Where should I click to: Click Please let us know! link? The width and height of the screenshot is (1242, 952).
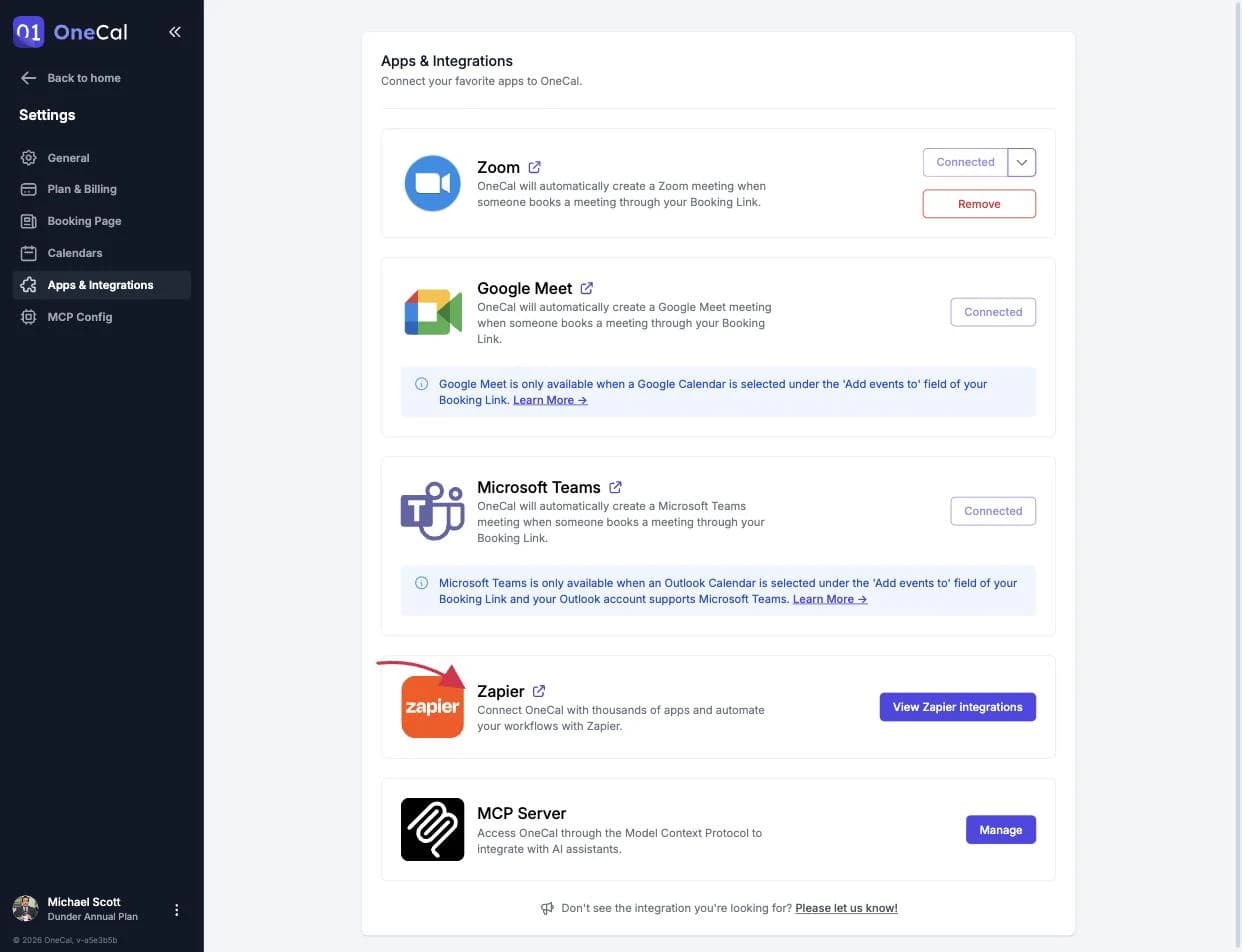[846, 908]
